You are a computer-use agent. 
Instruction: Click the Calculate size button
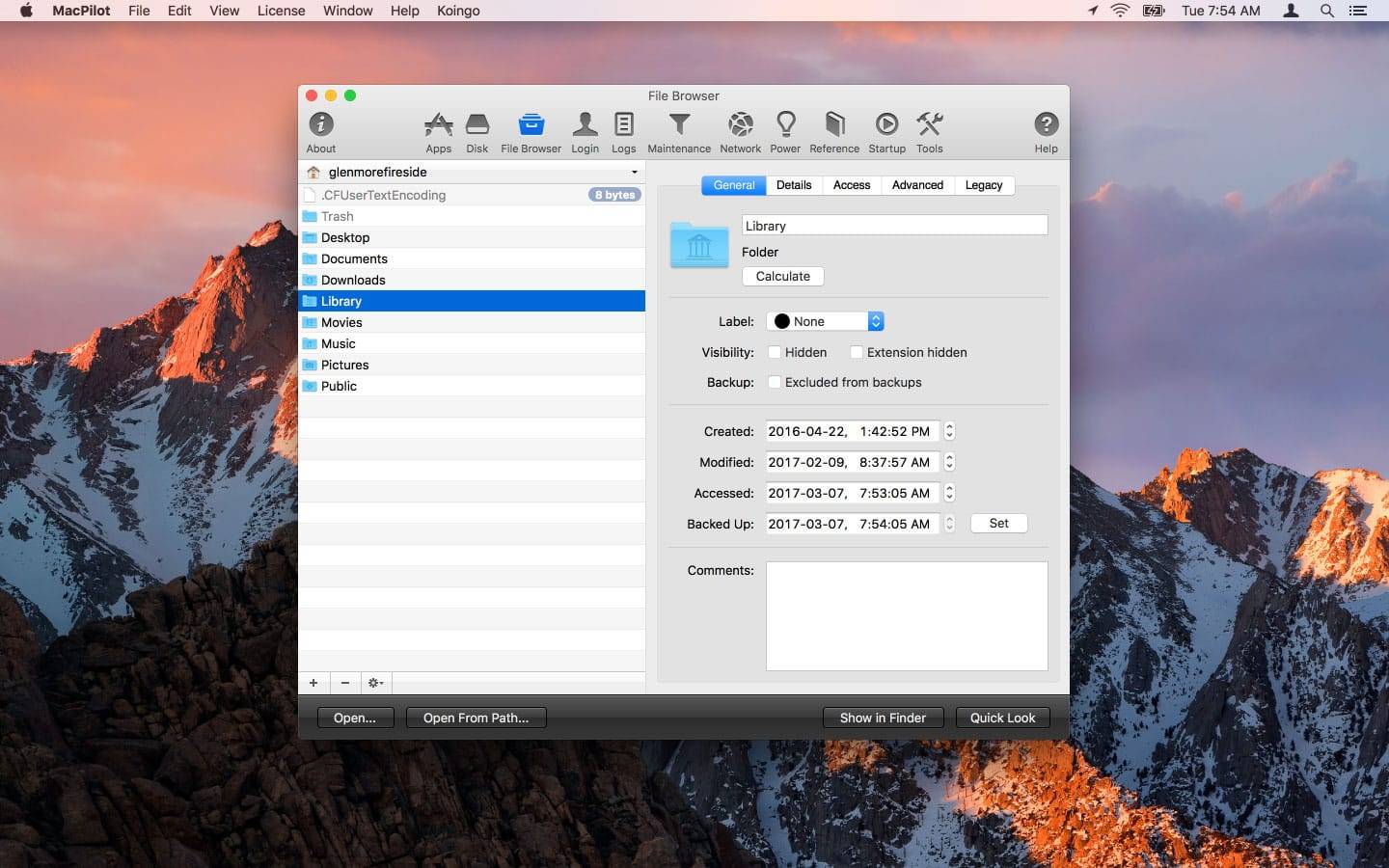point(782,277)
